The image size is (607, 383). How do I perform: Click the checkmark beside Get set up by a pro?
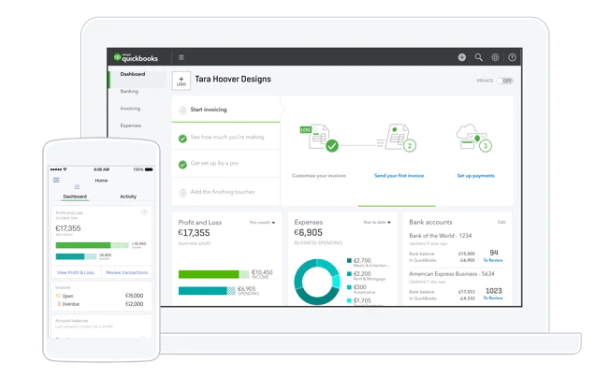(182, 165)
